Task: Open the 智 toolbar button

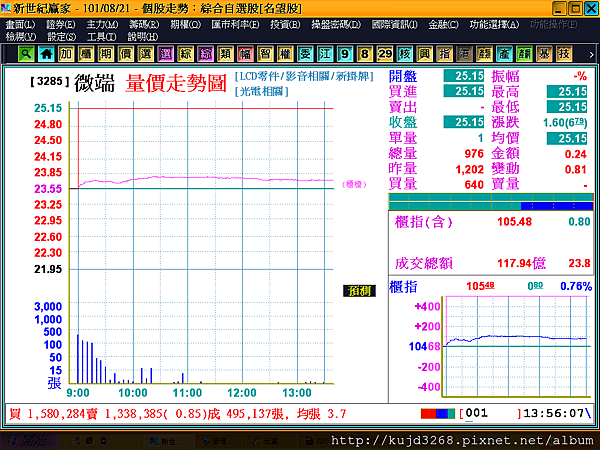Action: [265, 54]
